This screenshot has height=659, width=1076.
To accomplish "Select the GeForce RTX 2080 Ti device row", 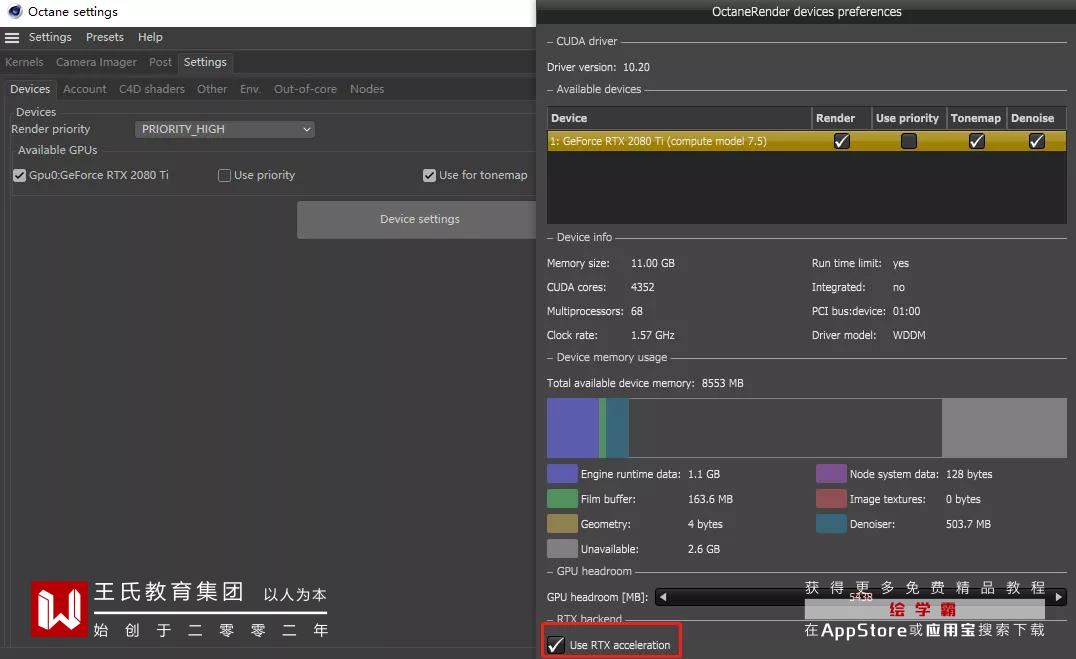I will (x=806, y=141).
